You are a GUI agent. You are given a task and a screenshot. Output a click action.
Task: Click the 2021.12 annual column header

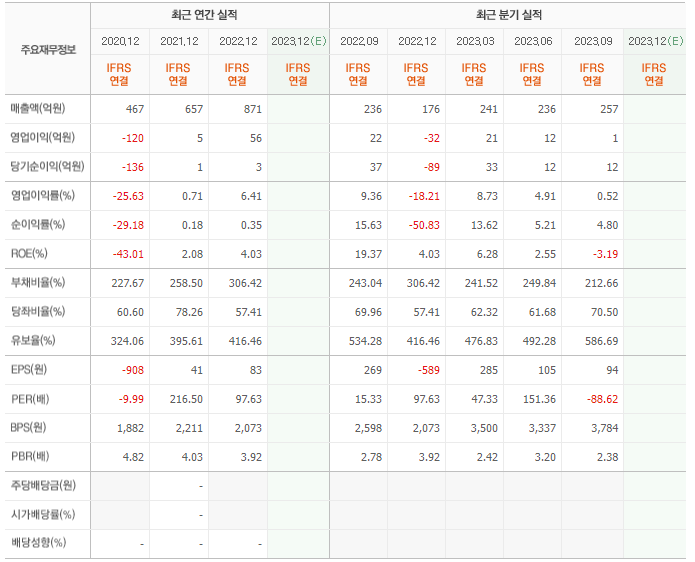(179, 41)
